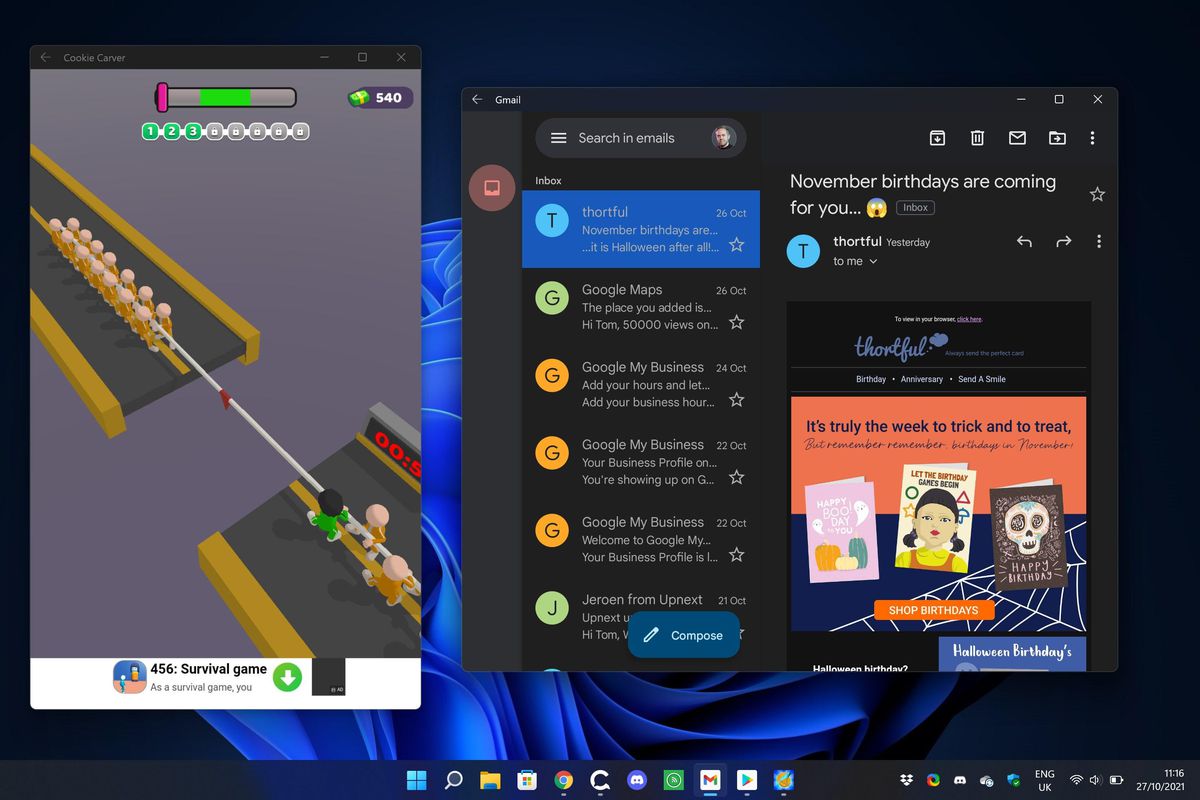Image resolution: width=1200 pixels, height=800 pixels.
Task: Open the thortful email row
Action: 641,229
